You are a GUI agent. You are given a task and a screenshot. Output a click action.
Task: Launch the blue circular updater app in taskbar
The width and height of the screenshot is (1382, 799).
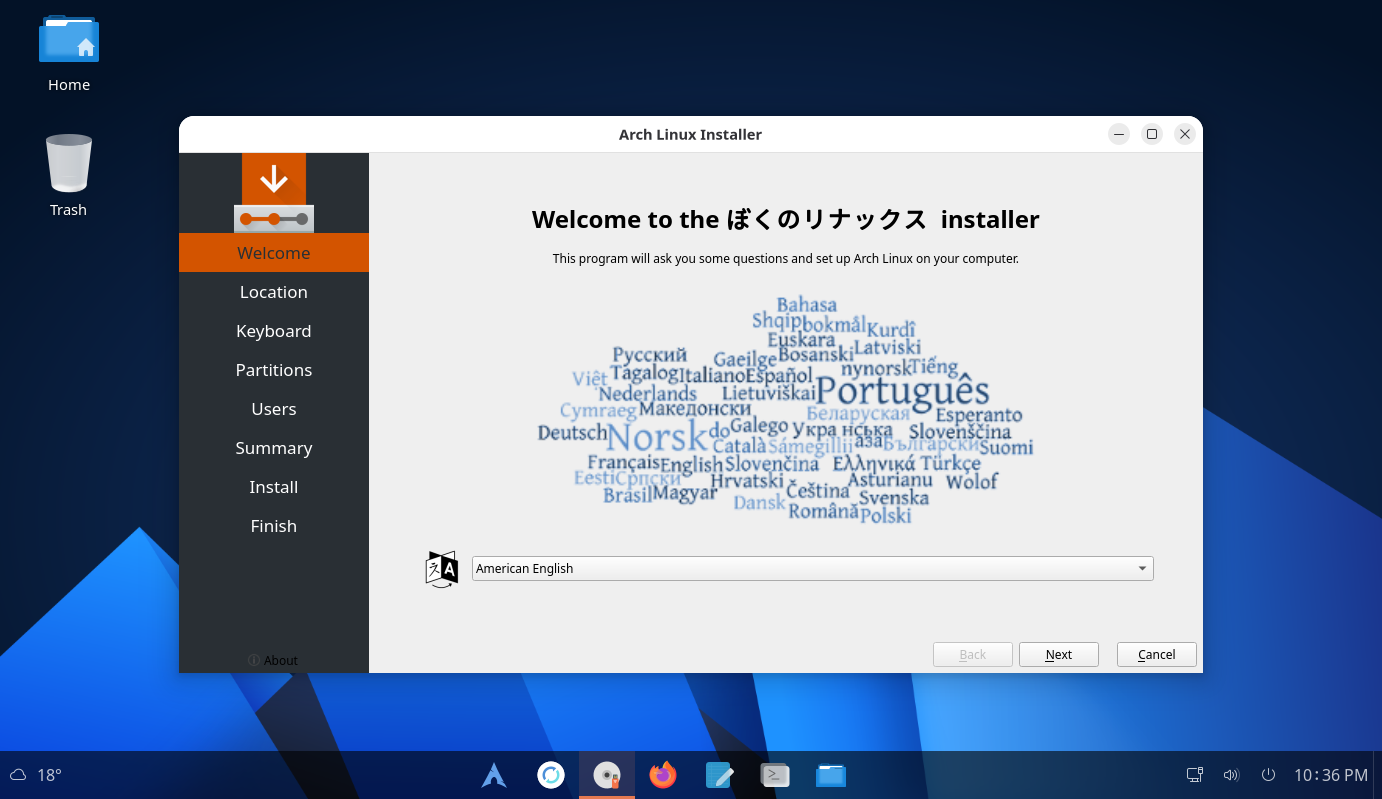(551, 775)
